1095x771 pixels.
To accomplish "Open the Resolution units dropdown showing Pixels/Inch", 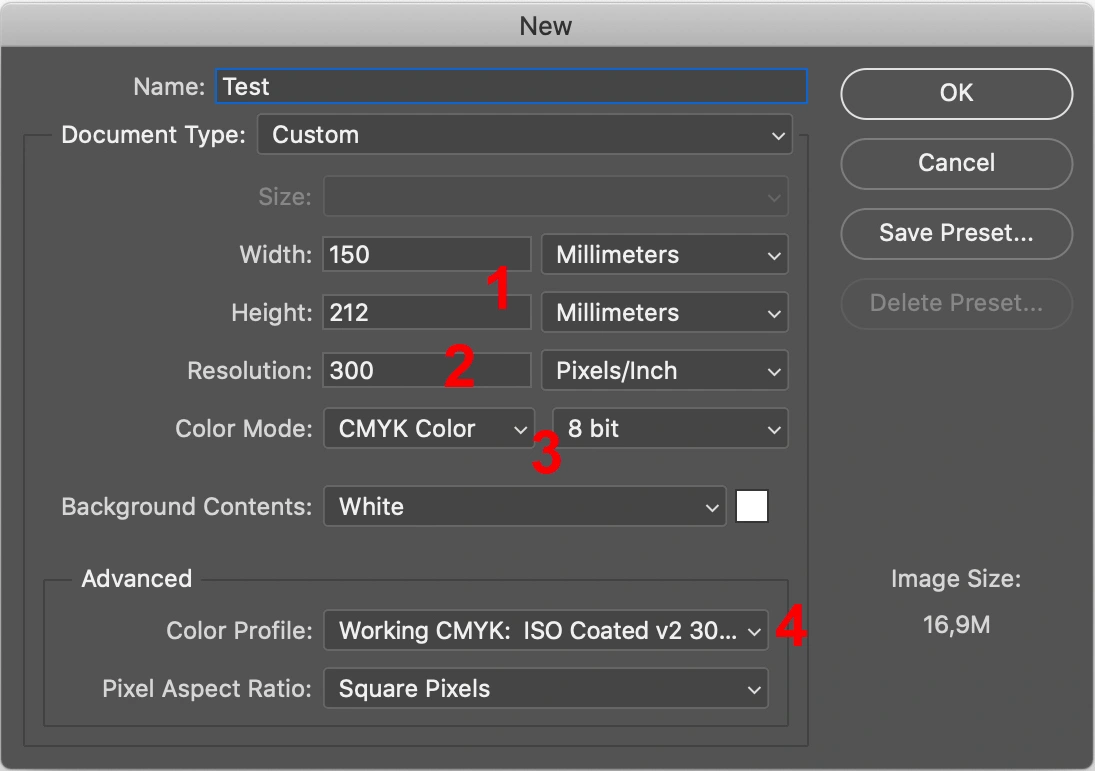I will [664, 370].
